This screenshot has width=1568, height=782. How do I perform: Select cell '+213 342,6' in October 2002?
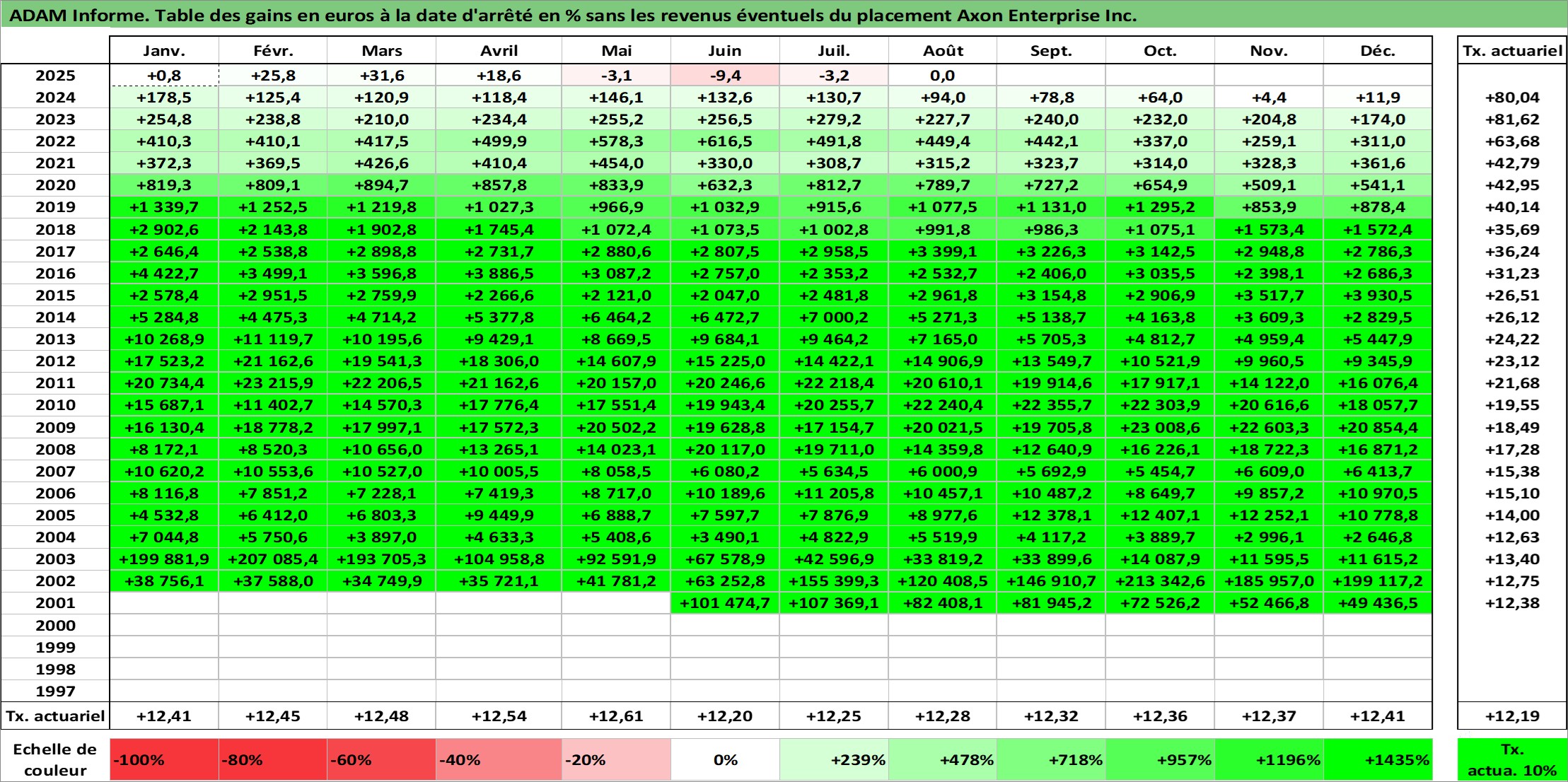(1160, 581)
